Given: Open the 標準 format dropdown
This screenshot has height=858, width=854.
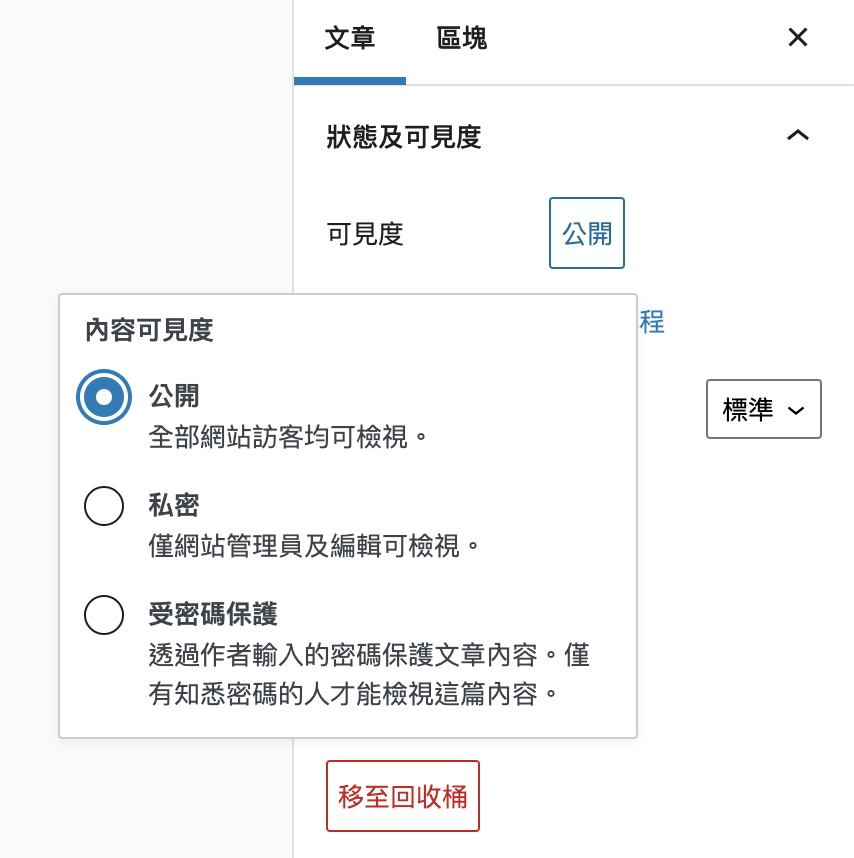Looking at the screenshot, I should pos(763,409).
